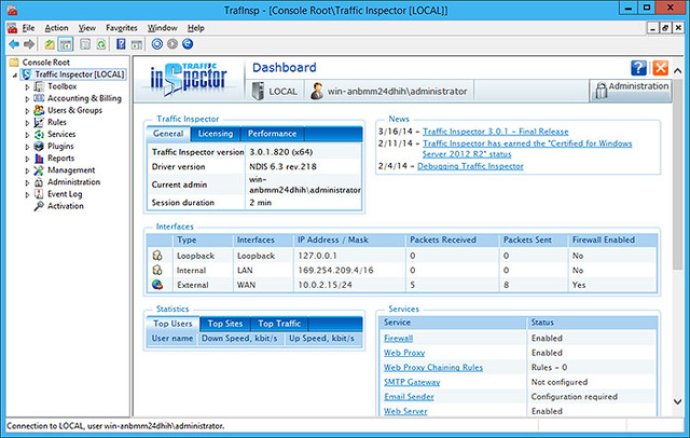Screen dimensions: 690x438
Task: Open the Web Proxy service link
Action: [x=404, y=353]
